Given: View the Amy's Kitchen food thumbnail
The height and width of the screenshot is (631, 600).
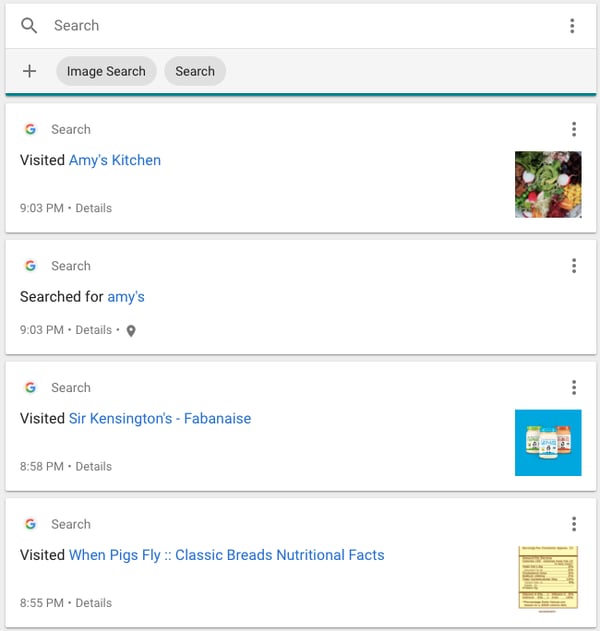Looking at the screenshot, I should pyautogui.click(x=548, y=184).
